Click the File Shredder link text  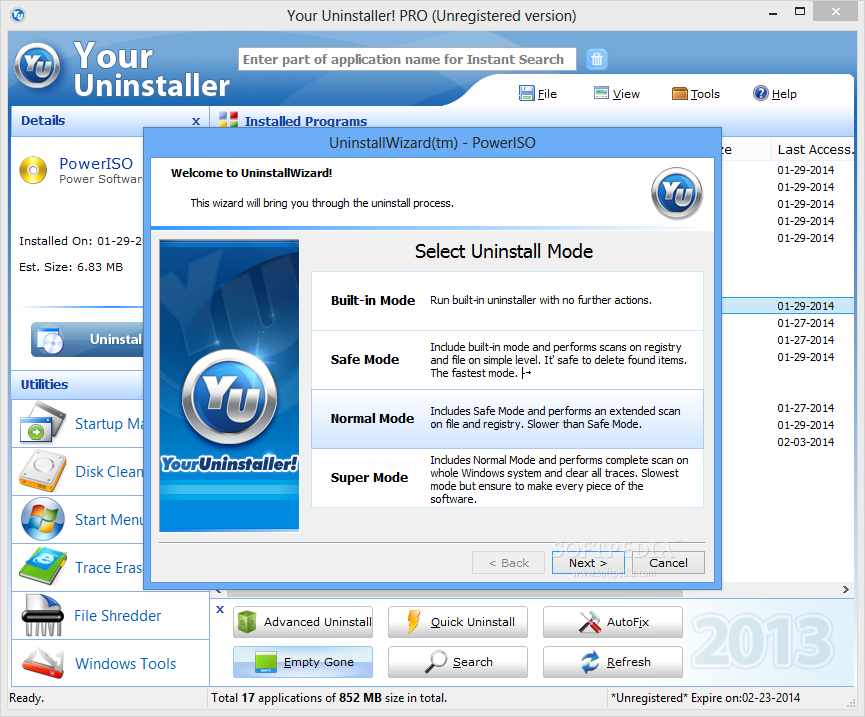click(x=118, y=616)
